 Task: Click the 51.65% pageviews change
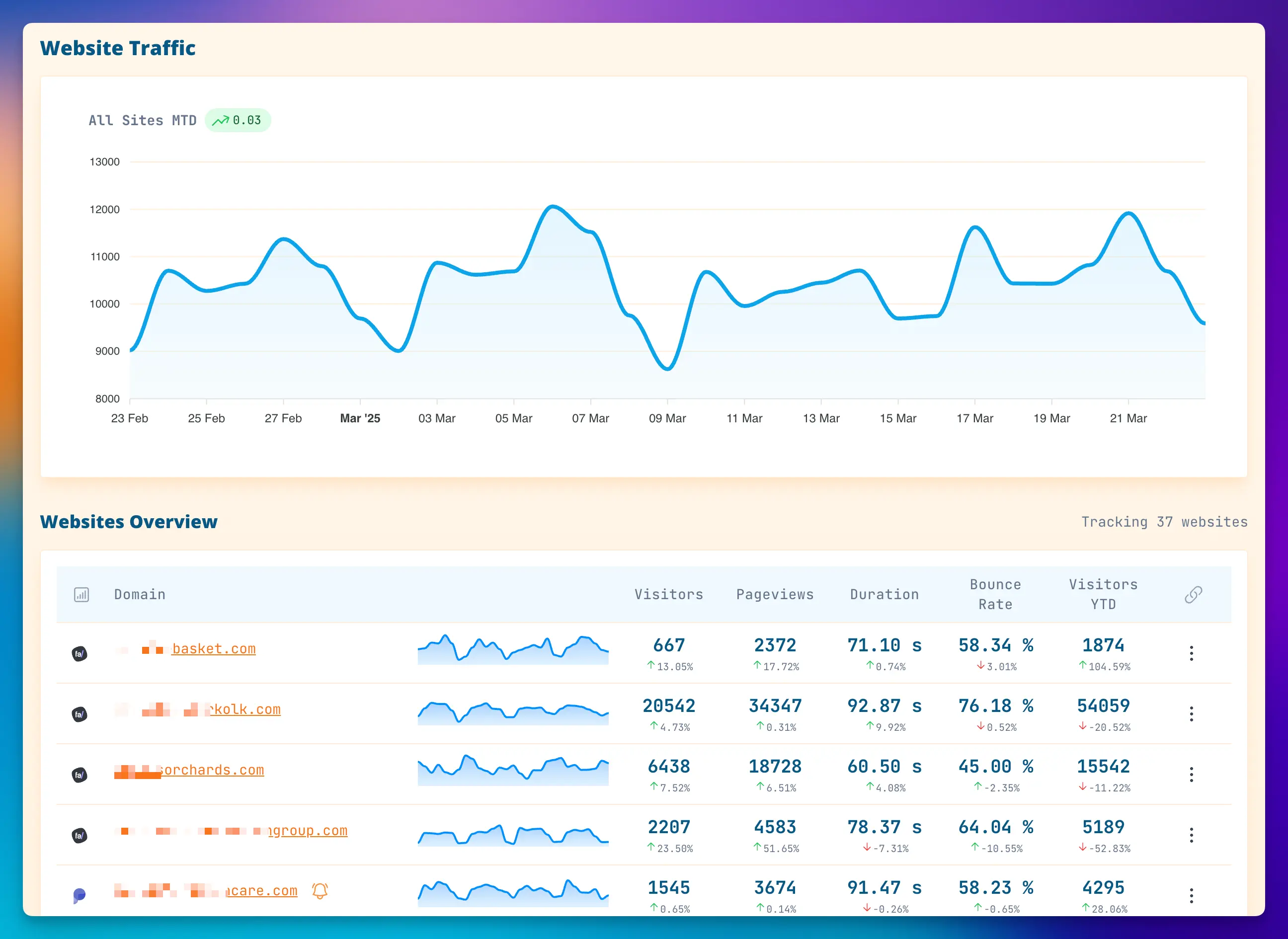point(776,848)
